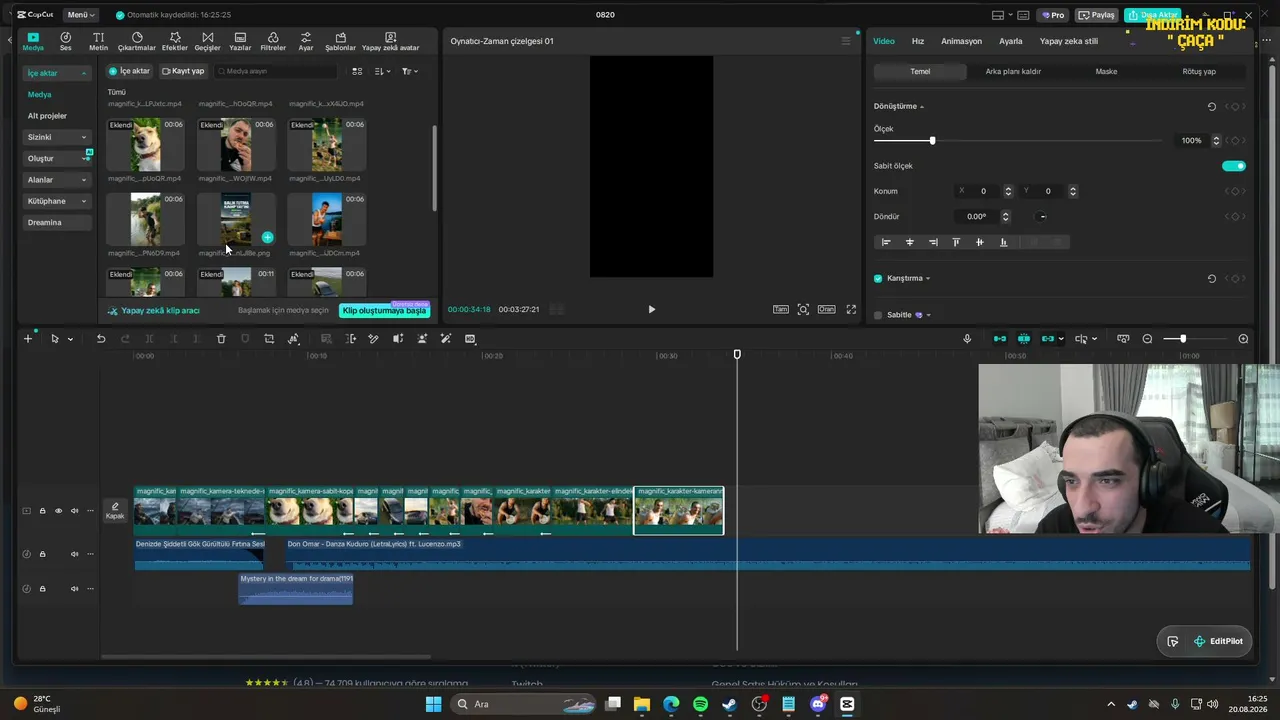Expand the Oluştur sidebar section

57,158
